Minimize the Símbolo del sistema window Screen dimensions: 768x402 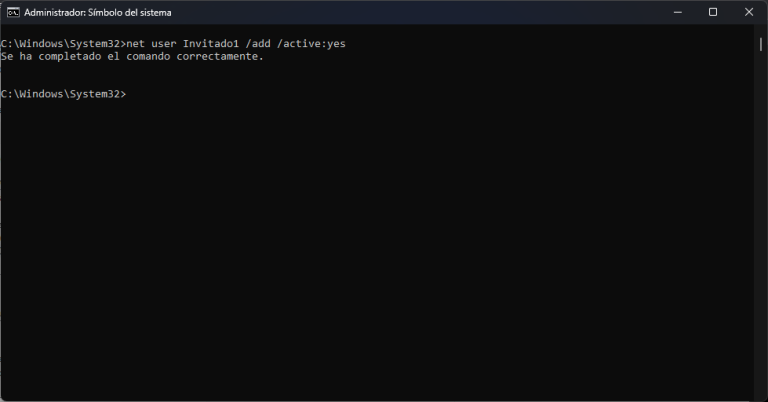(677, 12)
